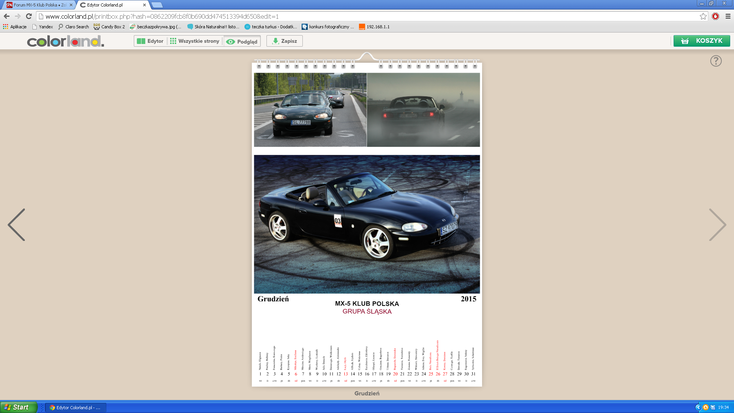This screenshot has width=734, height=413.
Task: Save the project with Zapisz
Action: pos(285,41)
